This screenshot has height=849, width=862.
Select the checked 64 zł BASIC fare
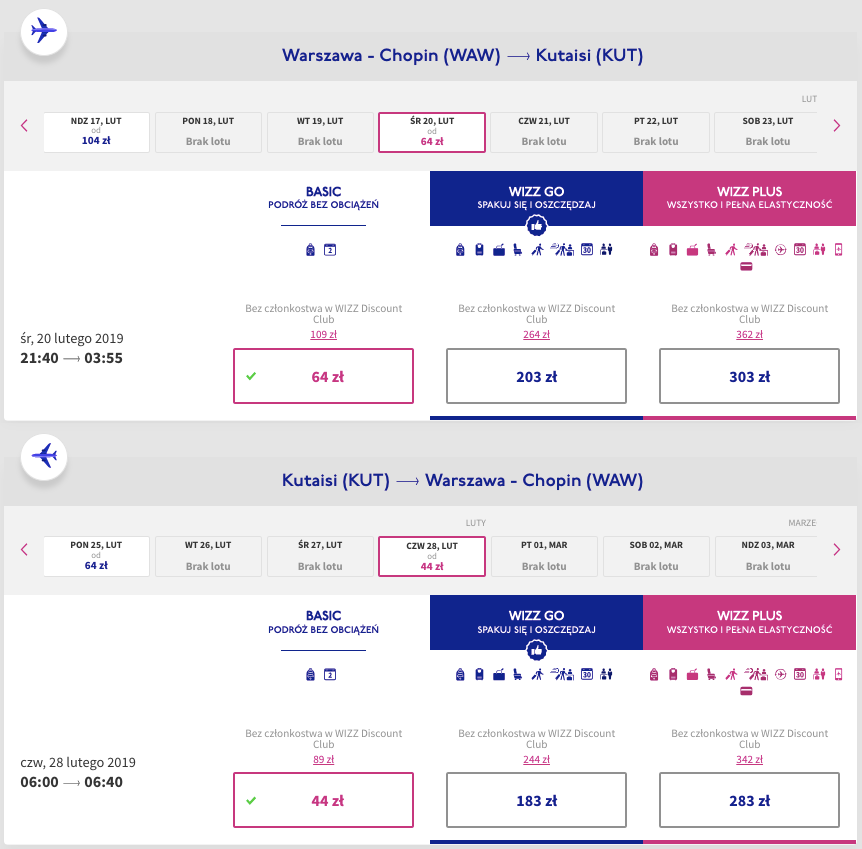coord(323,376)
